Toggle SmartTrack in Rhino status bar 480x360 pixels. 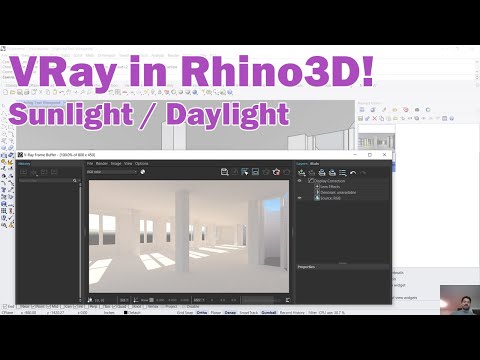pyautogui.click(x=249, y=313)
